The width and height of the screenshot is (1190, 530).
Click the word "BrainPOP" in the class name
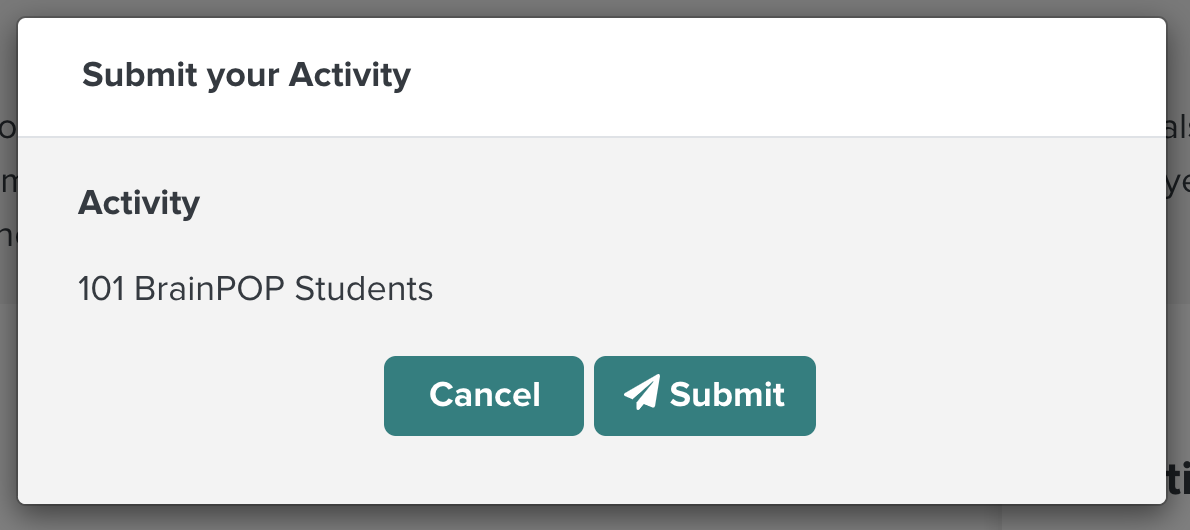[x=209, y=289]
